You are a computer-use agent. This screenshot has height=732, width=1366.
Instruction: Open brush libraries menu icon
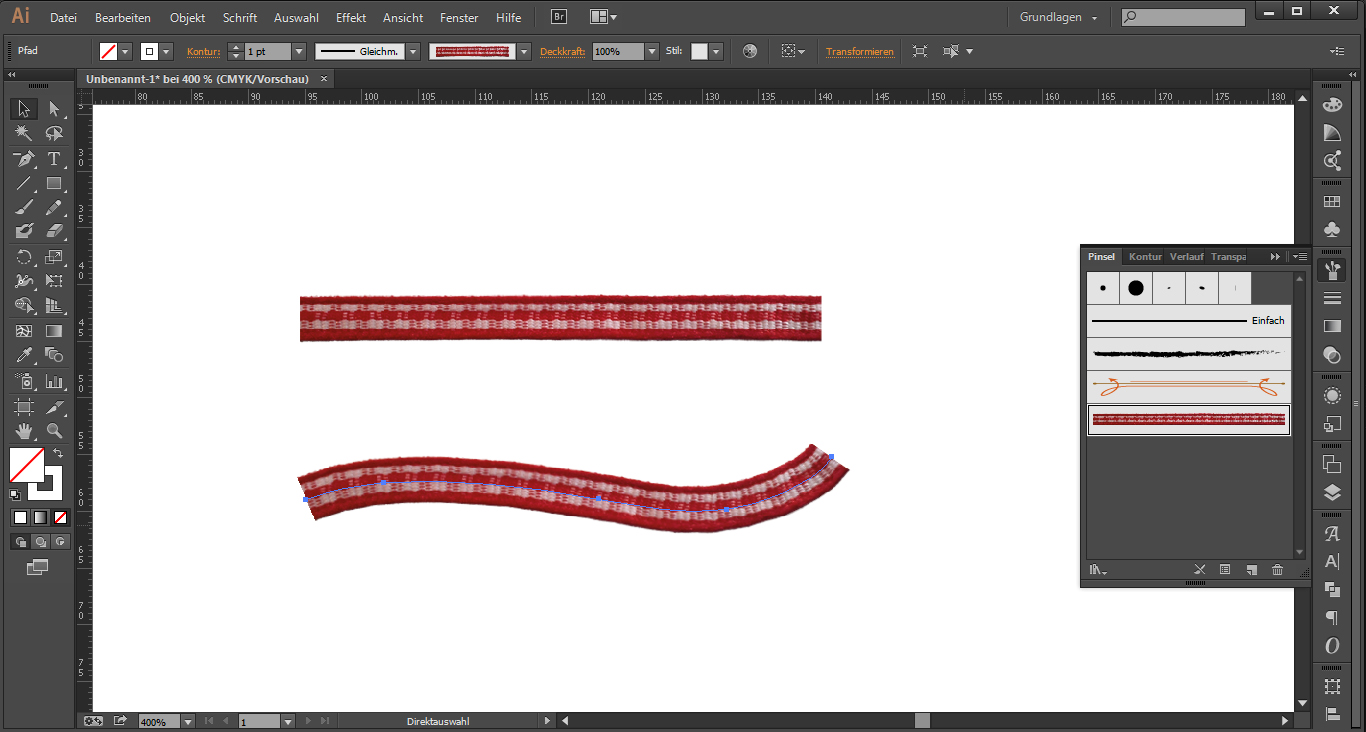[1098, 570]
